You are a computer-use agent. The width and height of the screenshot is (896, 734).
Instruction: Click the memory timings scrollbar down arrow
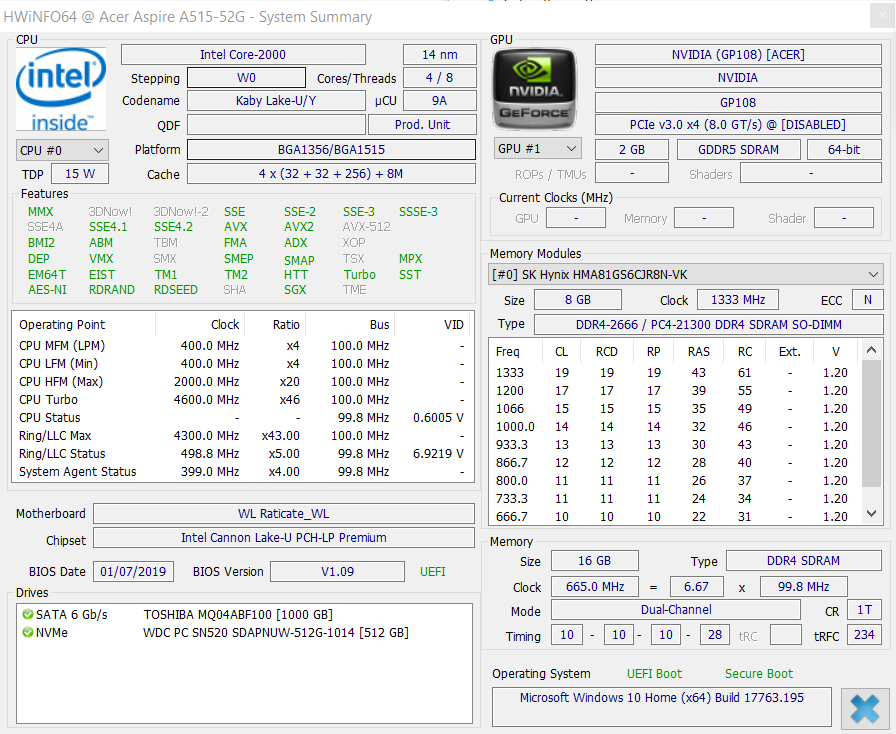(871, 513)
